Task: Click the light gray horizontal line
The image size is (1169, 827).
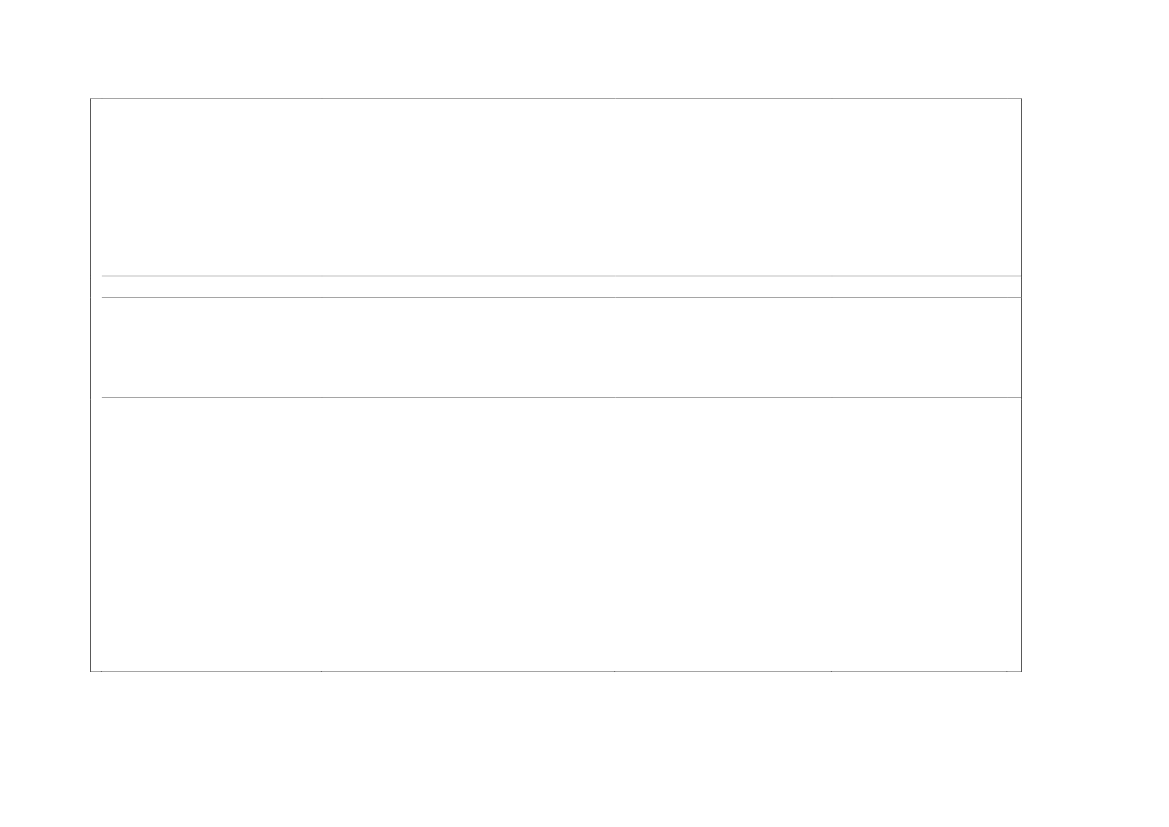Action: click(x=561, y=276)
